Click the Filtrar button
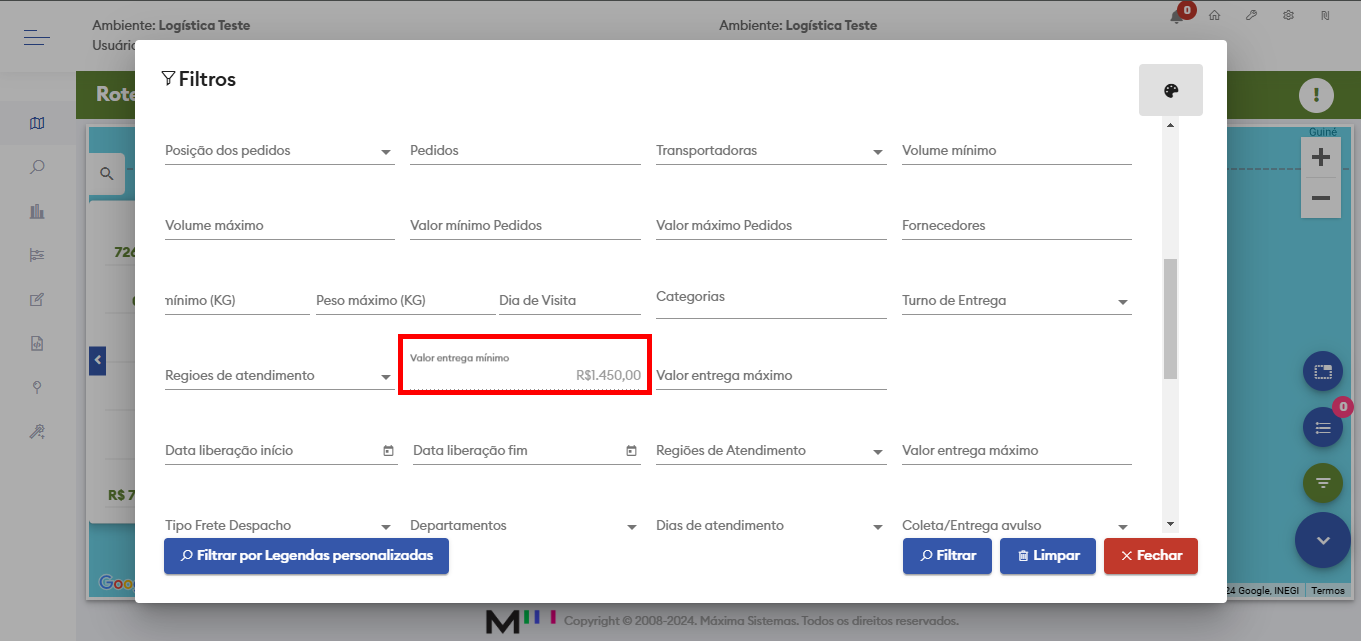The width and height of the screenshot is (1361, 641). pyautogui.click(x=947, y=556)
